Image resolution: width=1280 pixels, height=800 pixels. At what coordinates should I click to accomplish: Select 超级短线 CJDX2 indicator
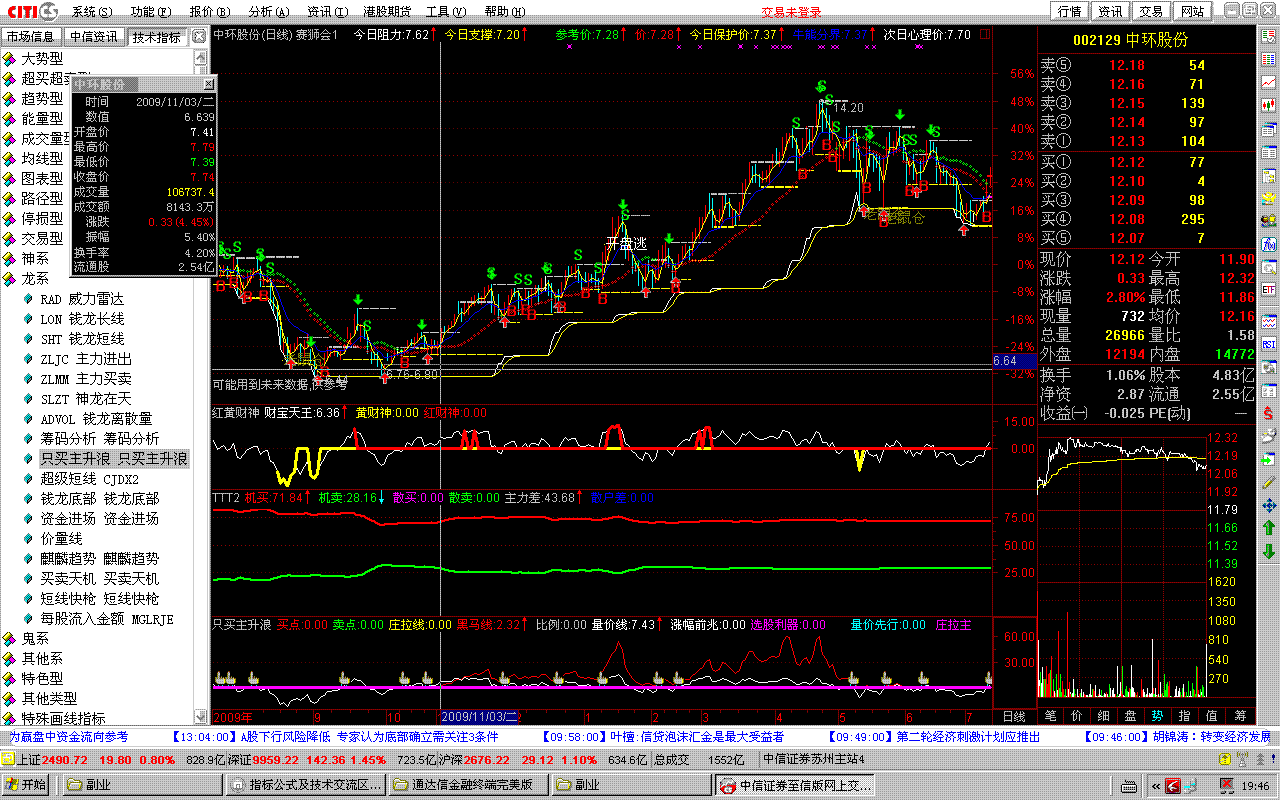[x=89, y=479]
